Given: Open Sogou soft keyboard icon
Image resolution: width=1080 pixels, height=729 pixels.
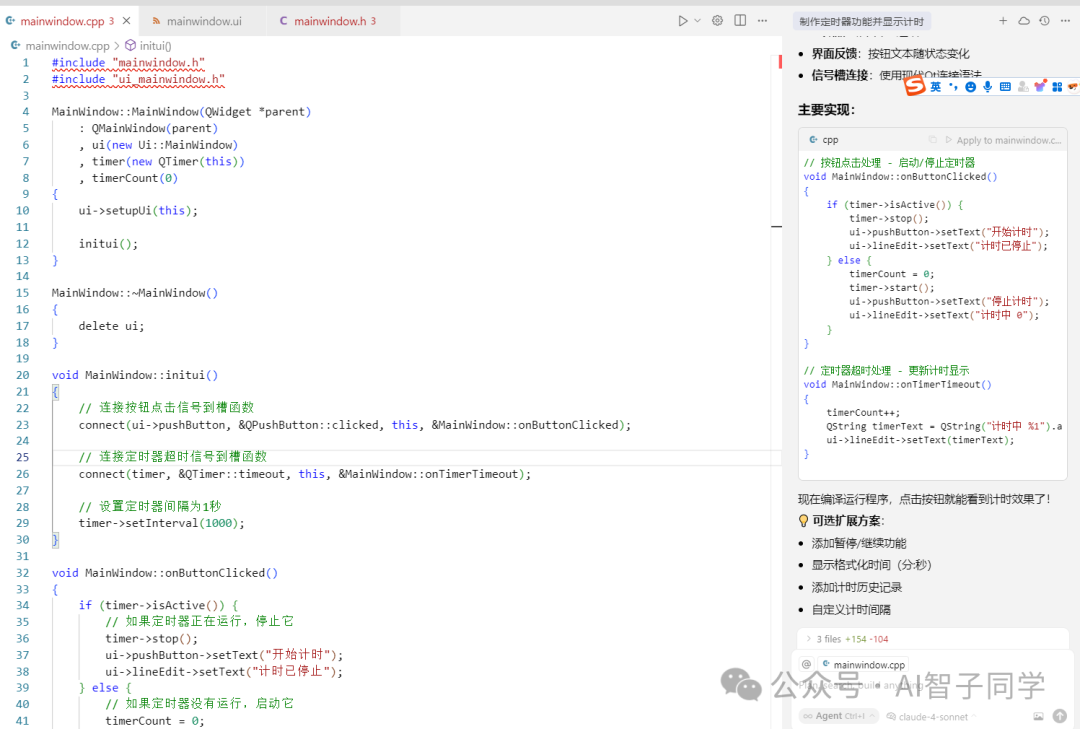Looking at the screenshot, I should [1006, 87].
